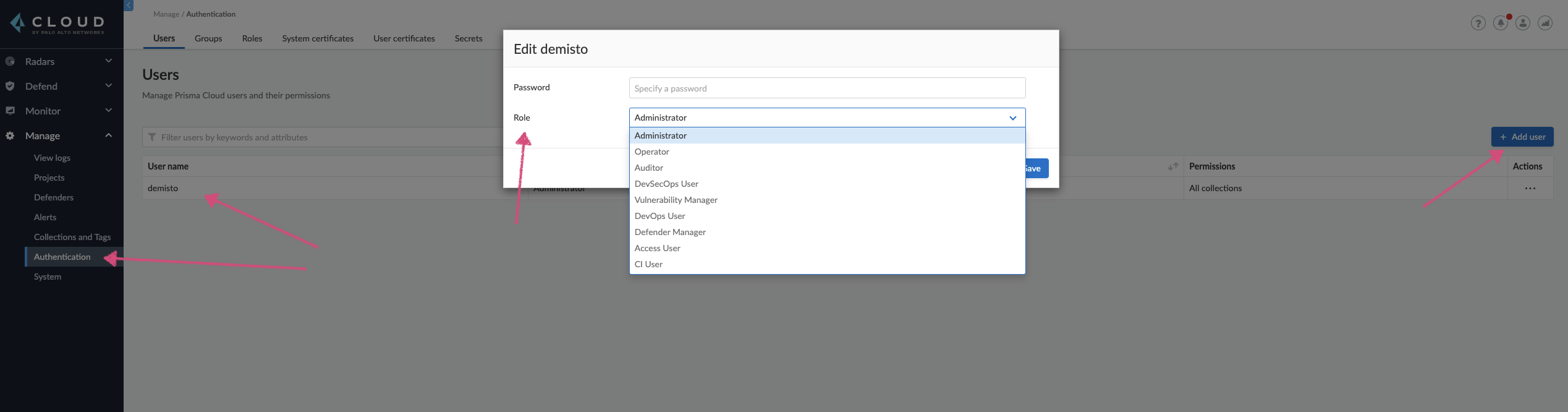Select CI User role option

click(x=827, y=264)
